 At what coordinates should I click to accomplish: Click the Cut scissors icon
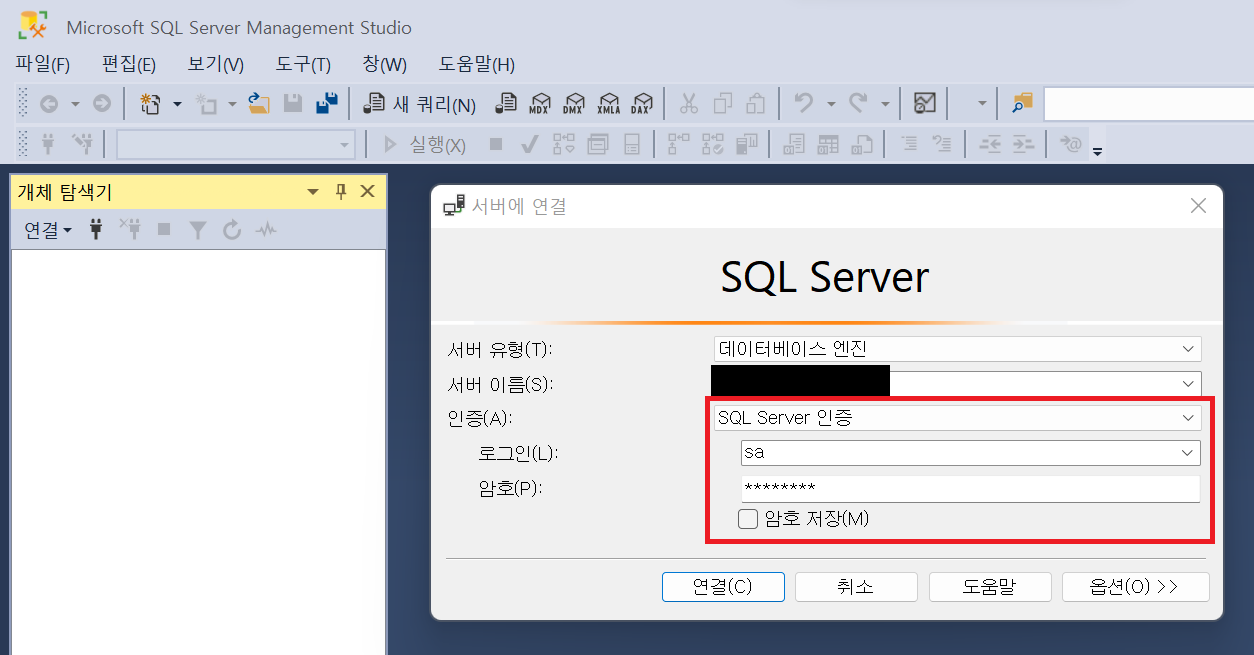688,103
